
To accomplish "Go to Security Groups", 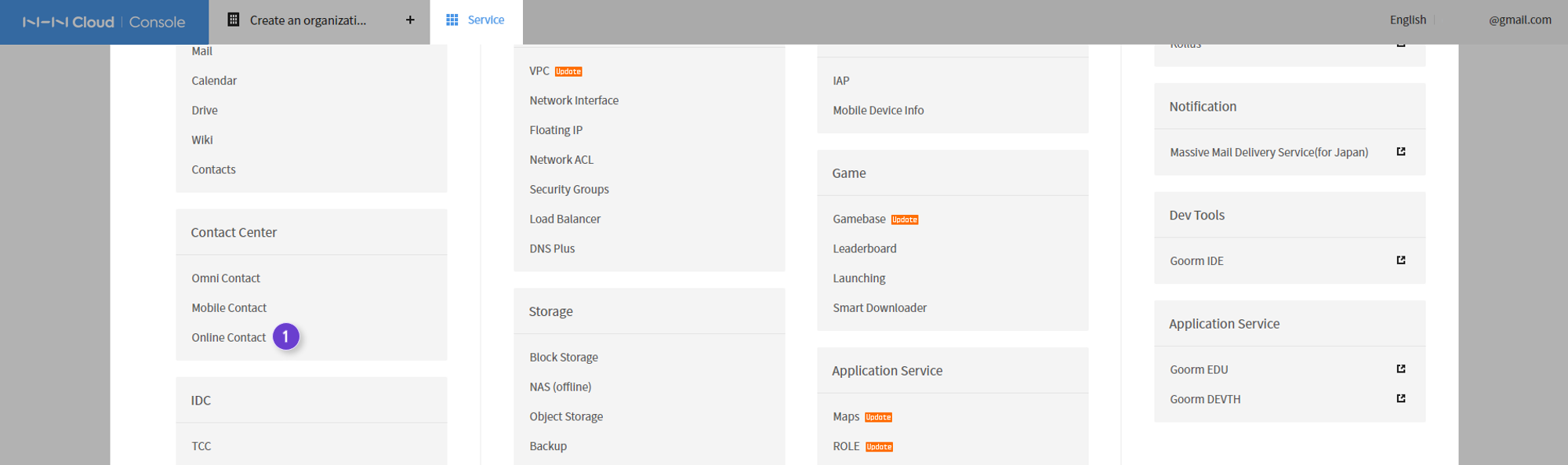I will click(x=569, y=190).
